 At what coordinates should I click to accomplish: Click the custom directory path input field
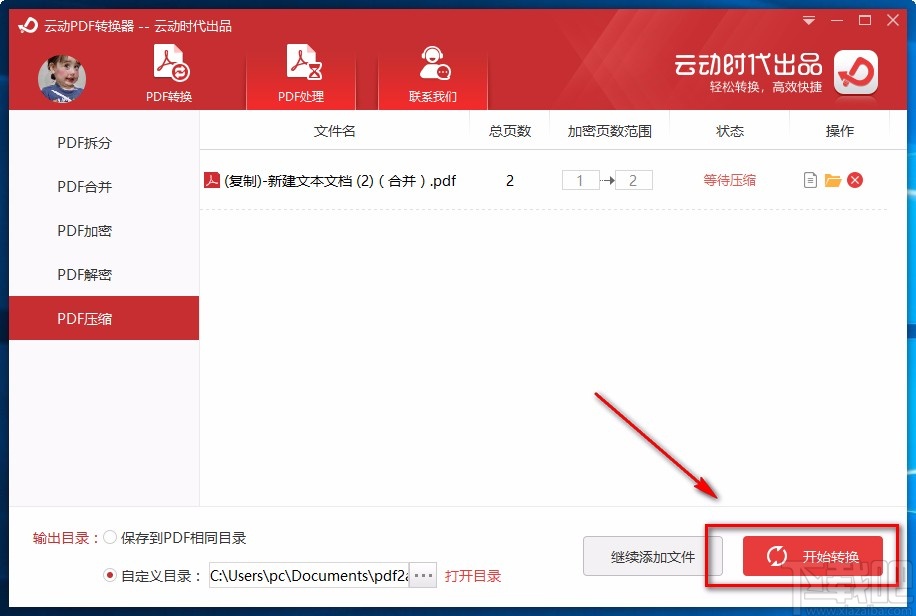click(310, 575)
